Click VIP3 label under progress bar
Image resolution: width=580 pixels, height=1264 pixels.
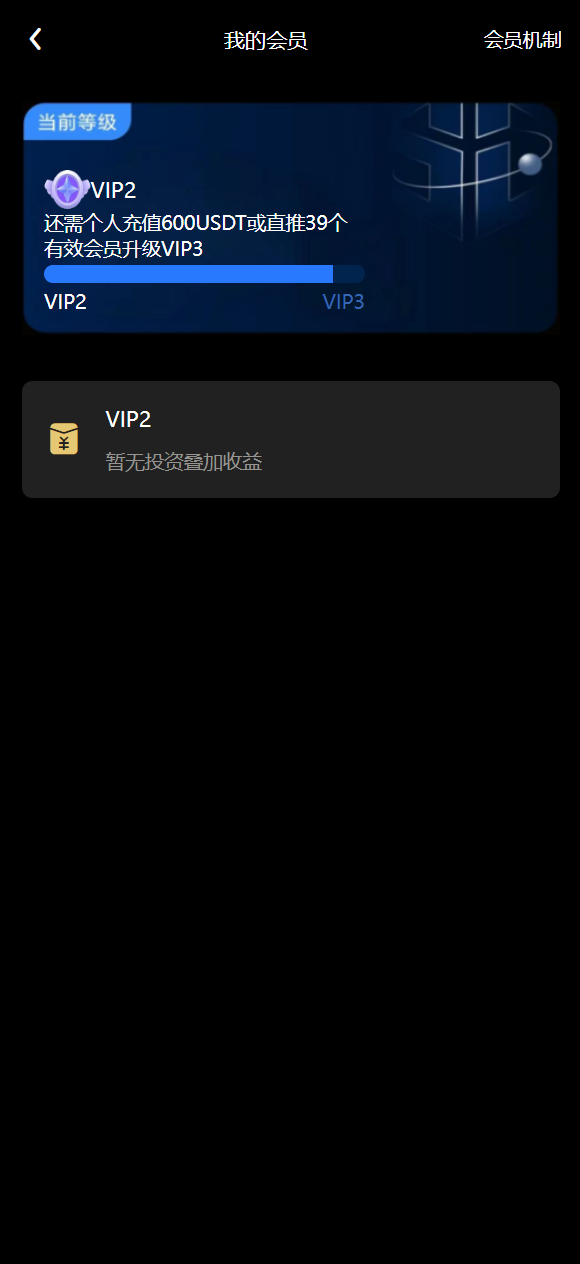343,302
